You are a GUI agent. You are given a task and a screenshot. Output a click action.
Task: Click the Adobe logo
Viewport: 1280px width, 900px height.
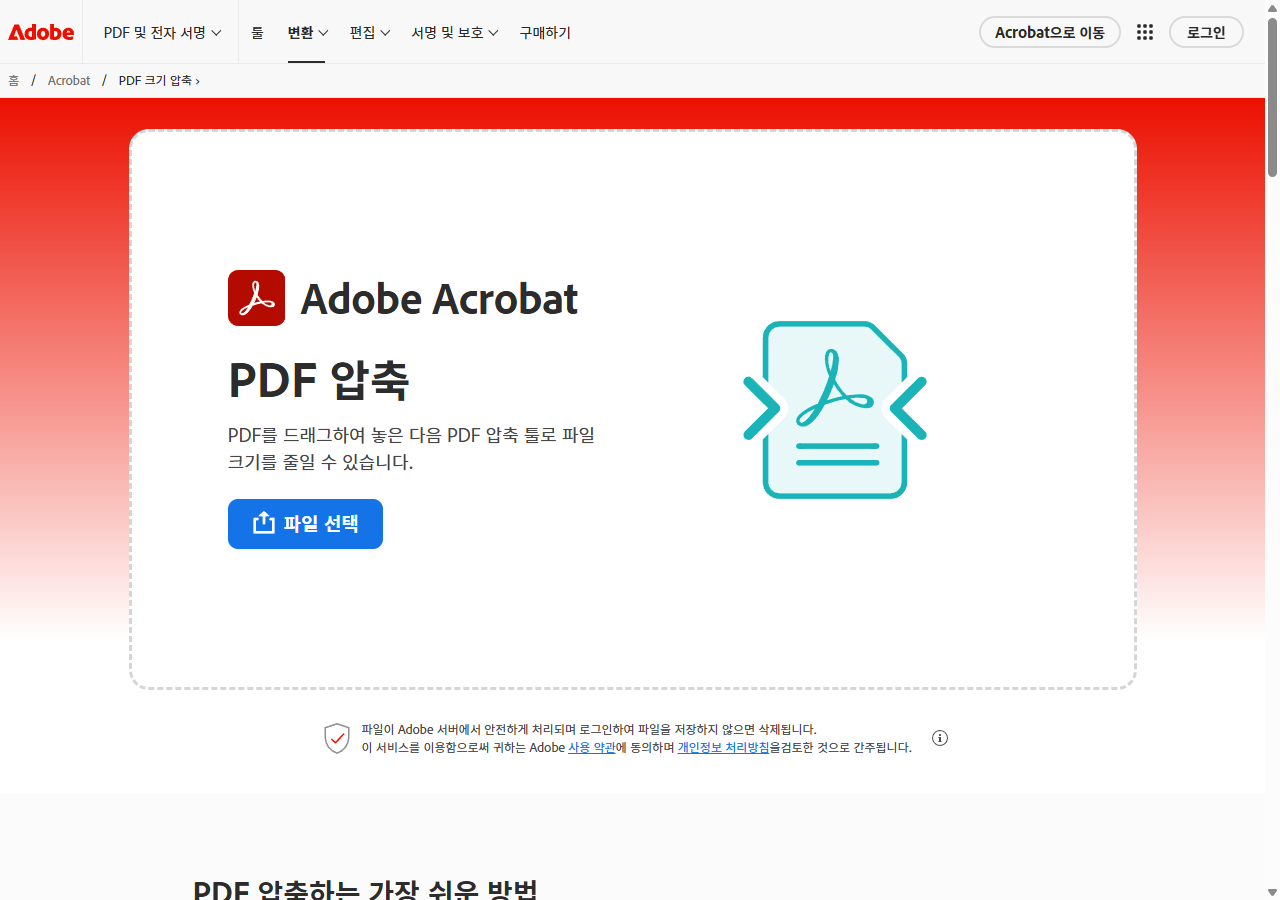click(40, 31)
